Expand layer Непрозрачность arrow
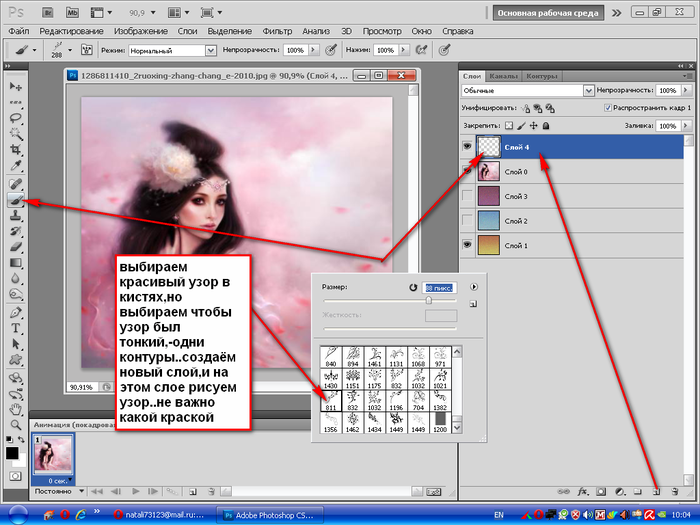The image size is (700, 525). point(686,90)
